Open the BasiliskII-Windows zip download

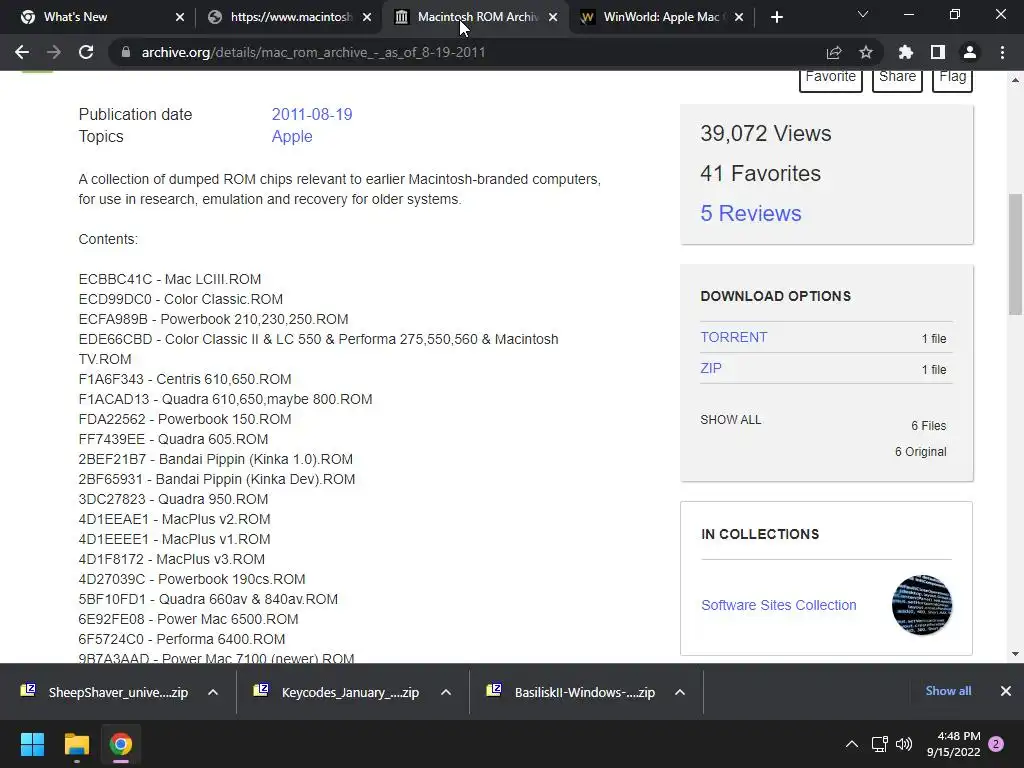571,692
